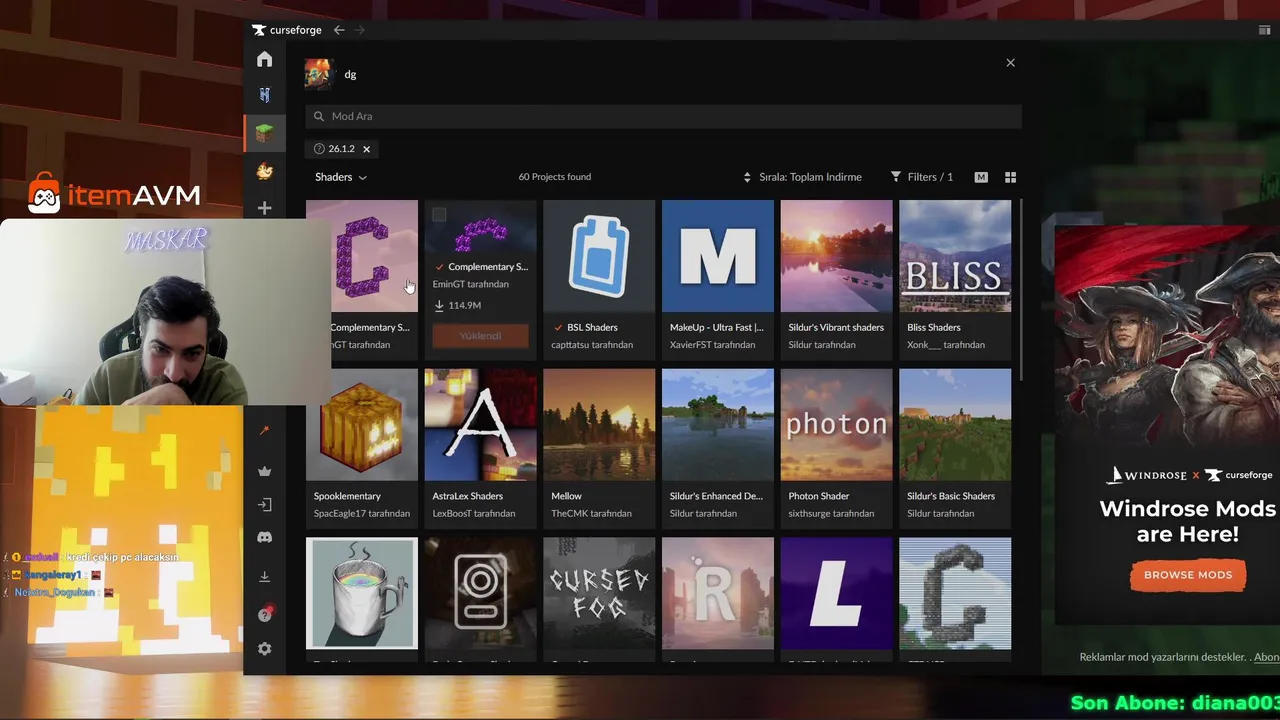Image resolution: width=1280 pixels, height=720 pixels.
Task: Click the funnel filter icon
Action: [896, 177]
